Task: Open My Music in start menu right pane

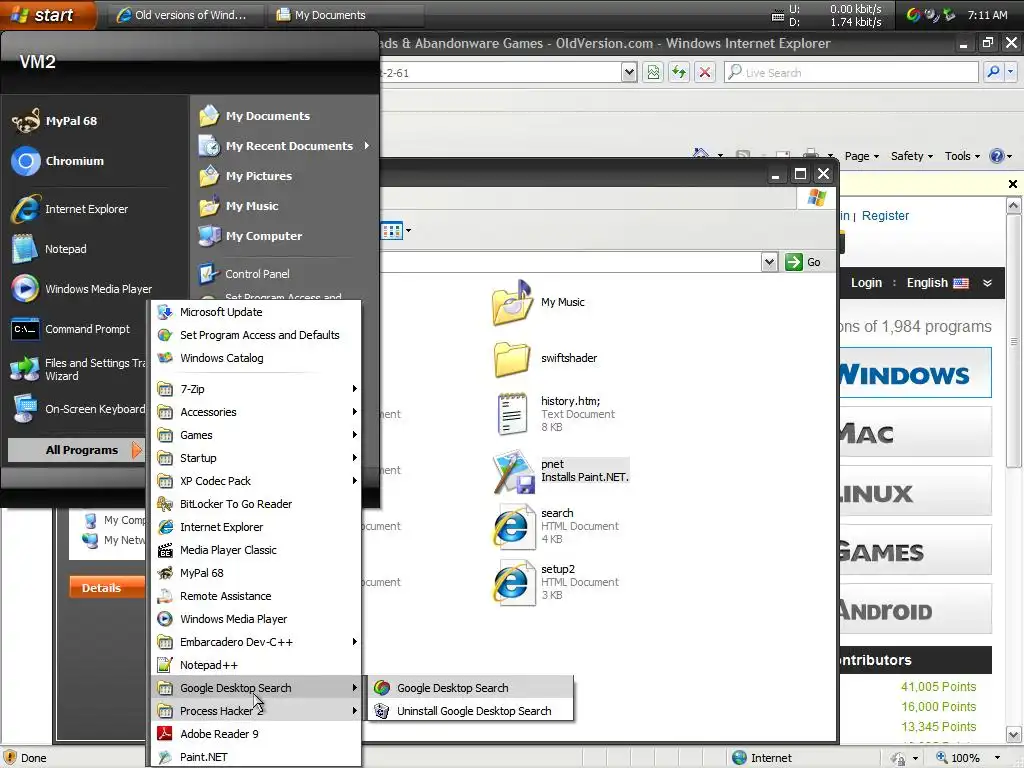Action: [x=239, y=206]
